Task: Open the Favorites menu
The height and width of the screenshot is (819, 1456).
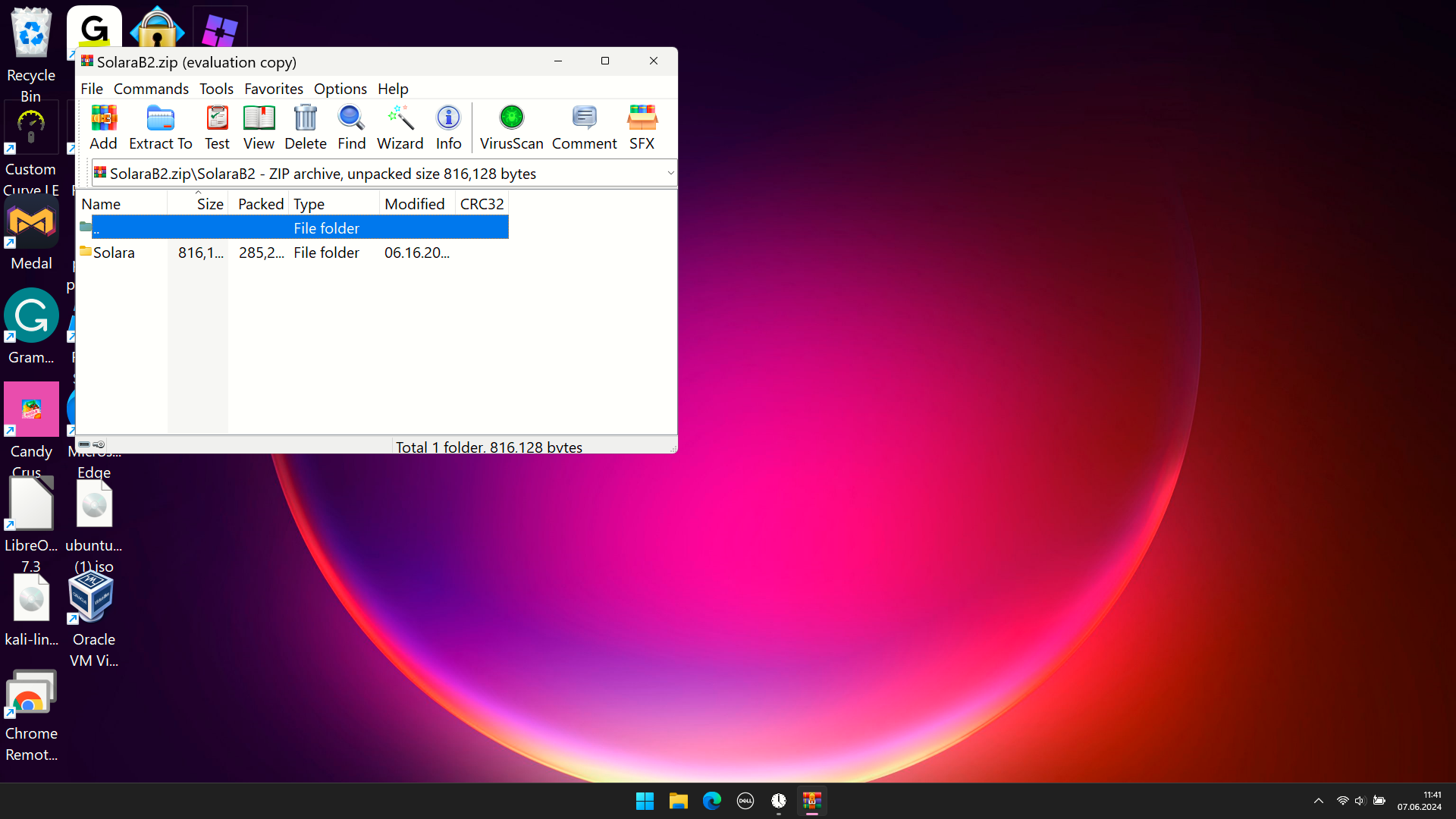Action: click(x=274, y=89)
